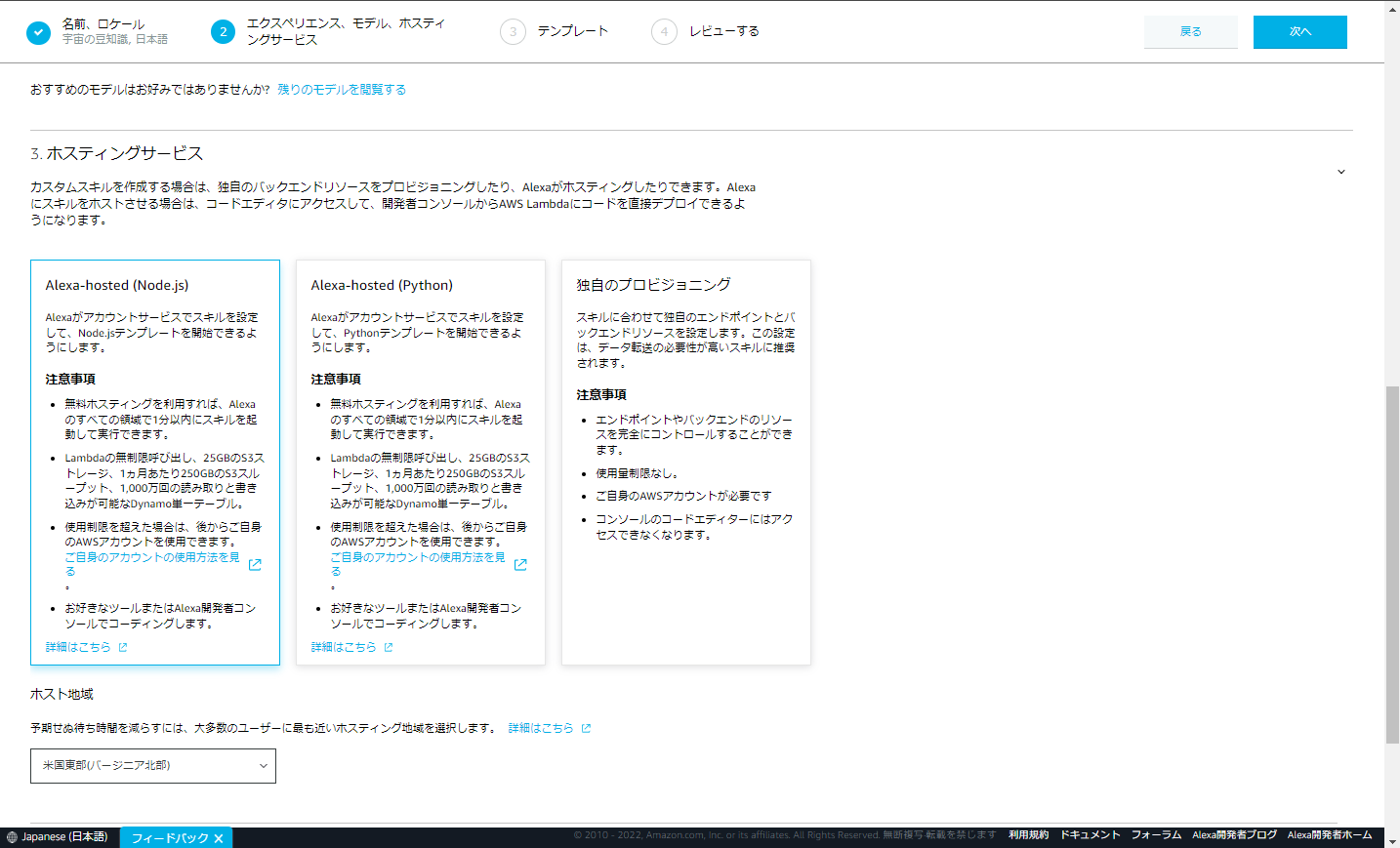Screen dimensions: 1400x848
Task: Open the external link icon next to ホスト地域 詳細はこちら
Action: pos(586,728)
